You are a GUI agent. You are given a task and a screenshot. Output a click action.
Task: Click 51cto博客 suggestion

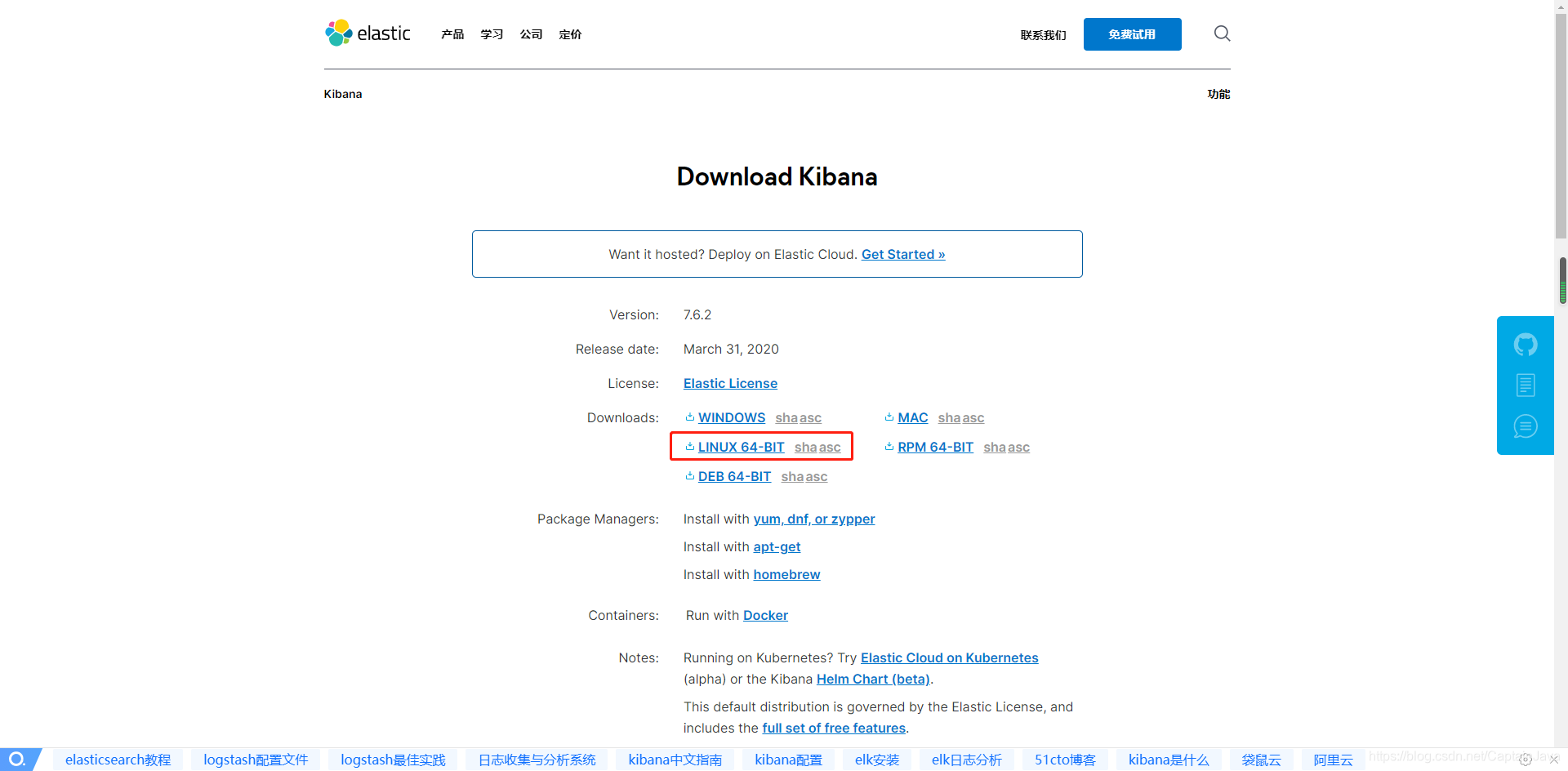1066,760
